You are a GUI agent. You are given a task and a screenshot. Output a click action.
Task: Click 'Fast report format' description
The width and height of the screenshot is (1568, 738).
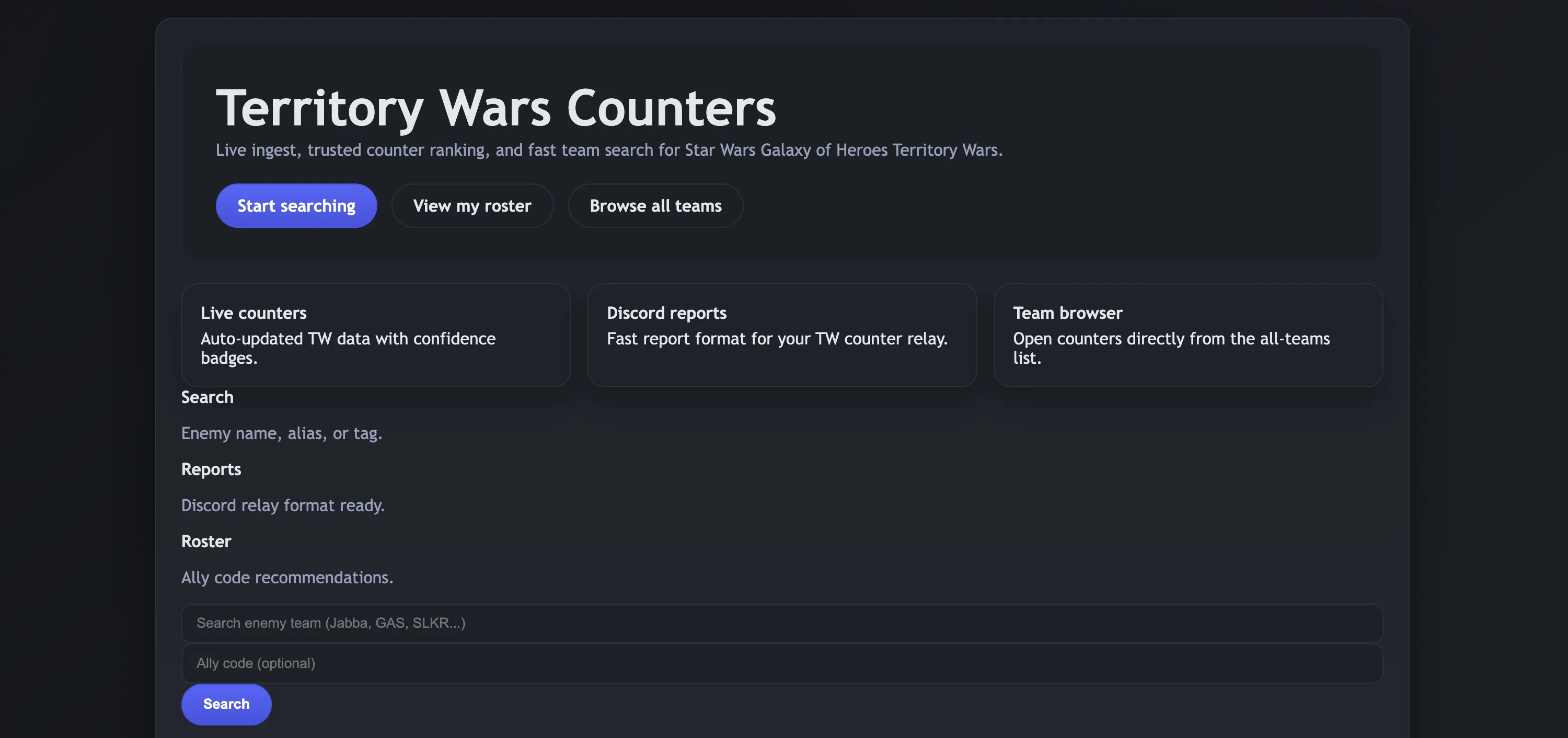click(777, 339)
